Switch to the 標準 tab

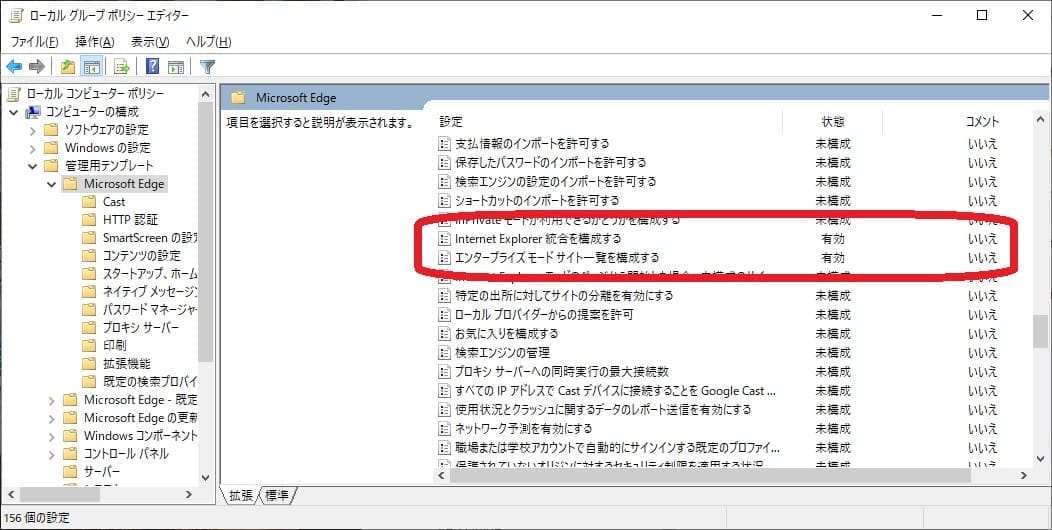coord(277,495)
